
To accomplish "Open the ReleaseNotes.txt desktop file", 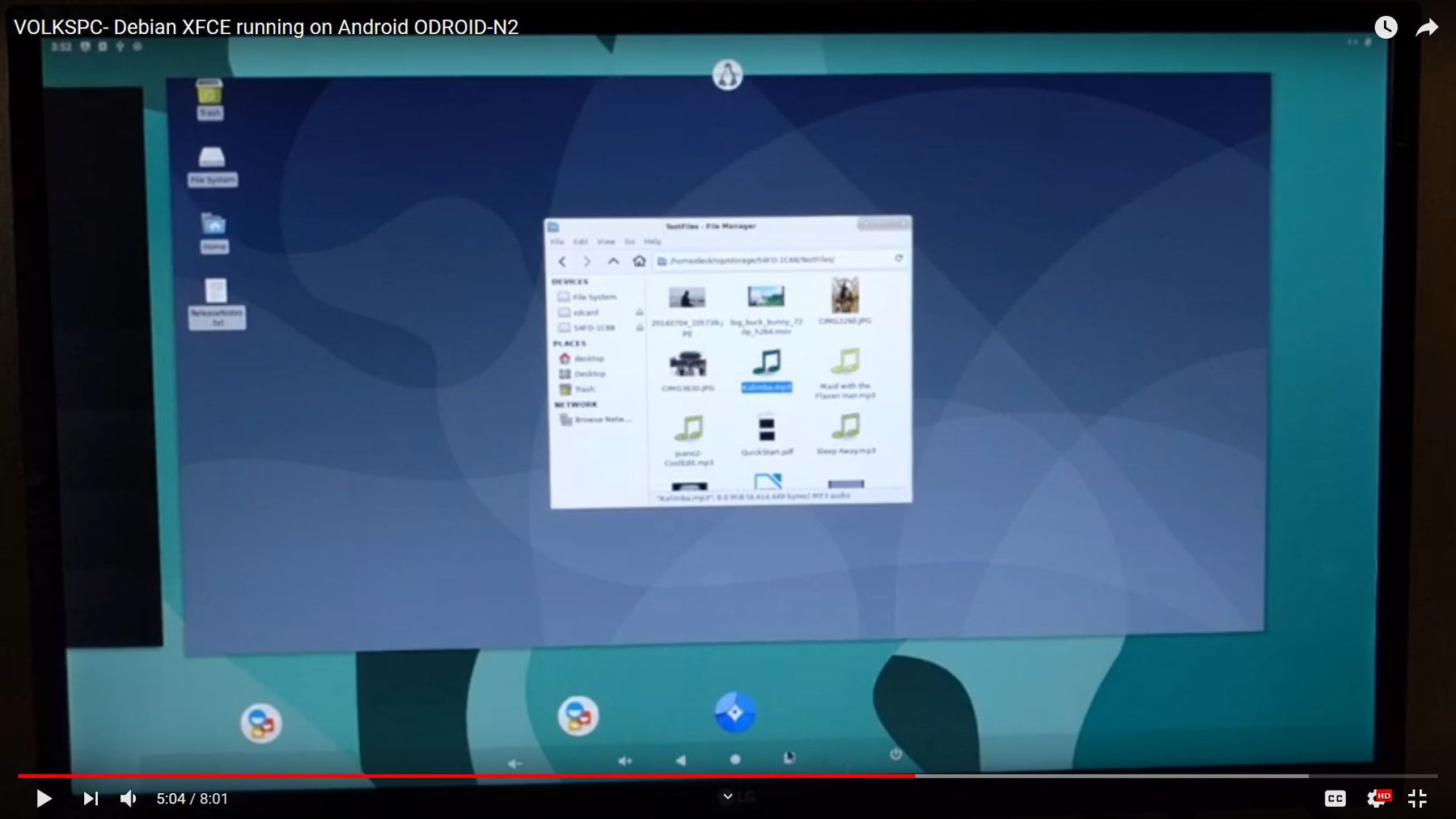I will click(217, 304).
